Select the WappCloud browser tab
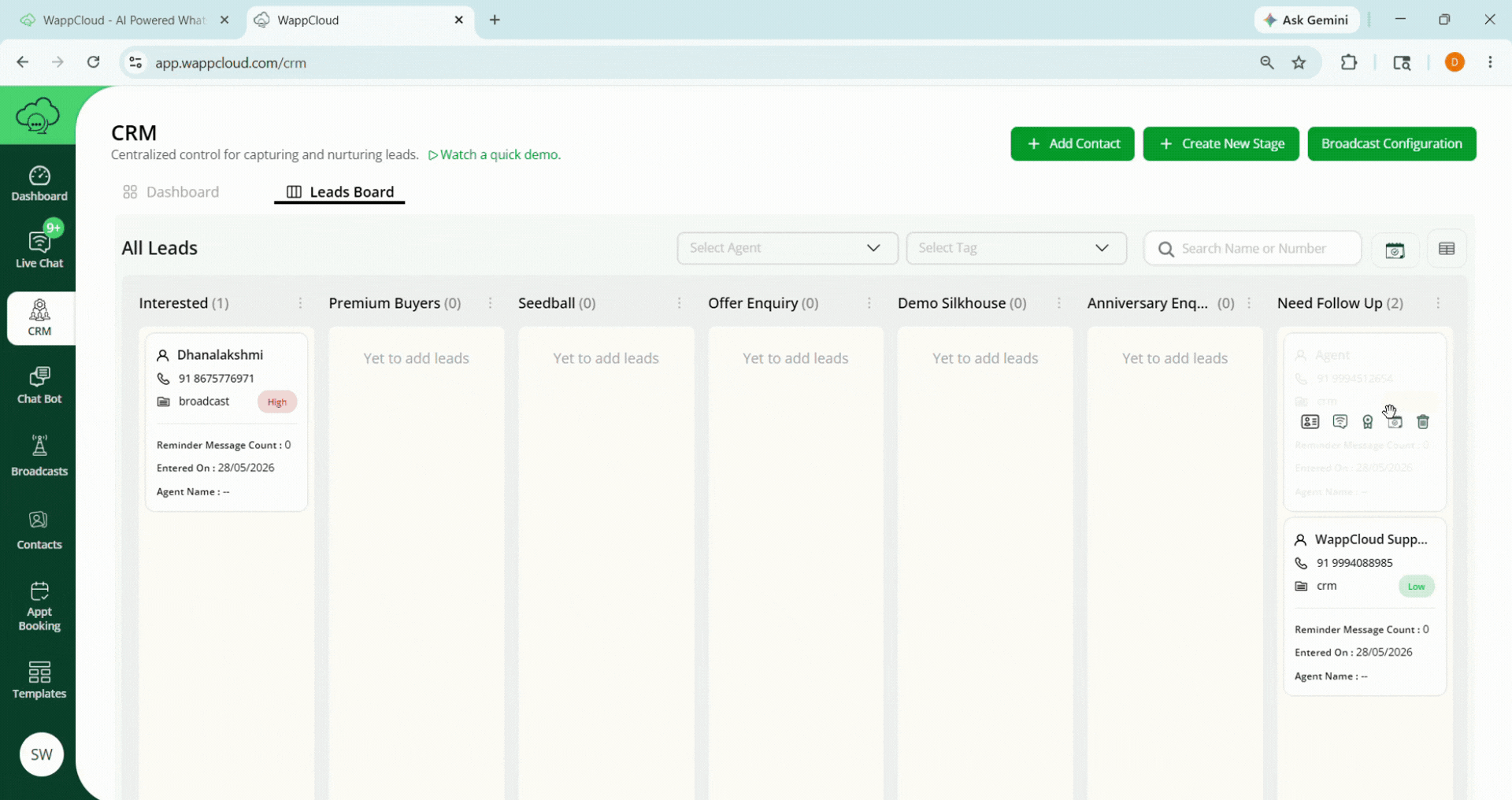Viewport: 1512px width, 800px height. click(x=361, y=20)
